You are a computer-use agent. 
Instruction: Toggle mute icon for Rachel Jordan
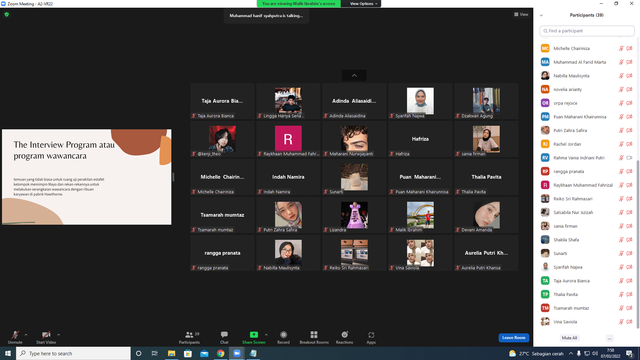(x=621, y=144)
